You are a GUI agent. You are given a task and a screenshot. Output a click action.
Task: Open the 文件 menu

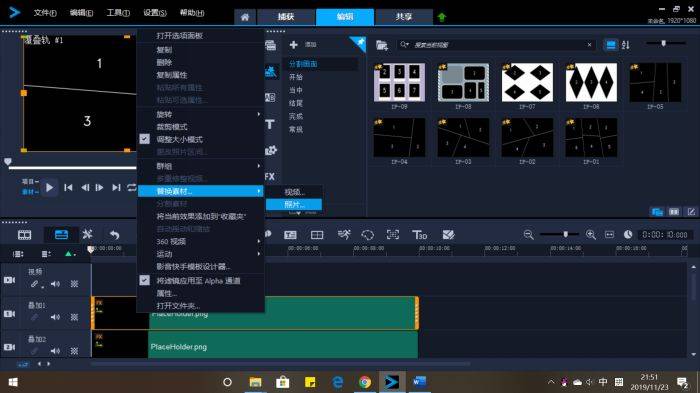pos(45,13)
